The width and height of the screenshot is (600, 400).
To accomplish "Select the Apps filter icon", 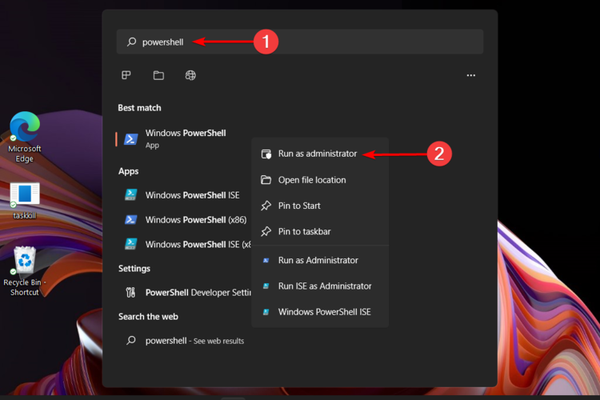I will 127,75.
